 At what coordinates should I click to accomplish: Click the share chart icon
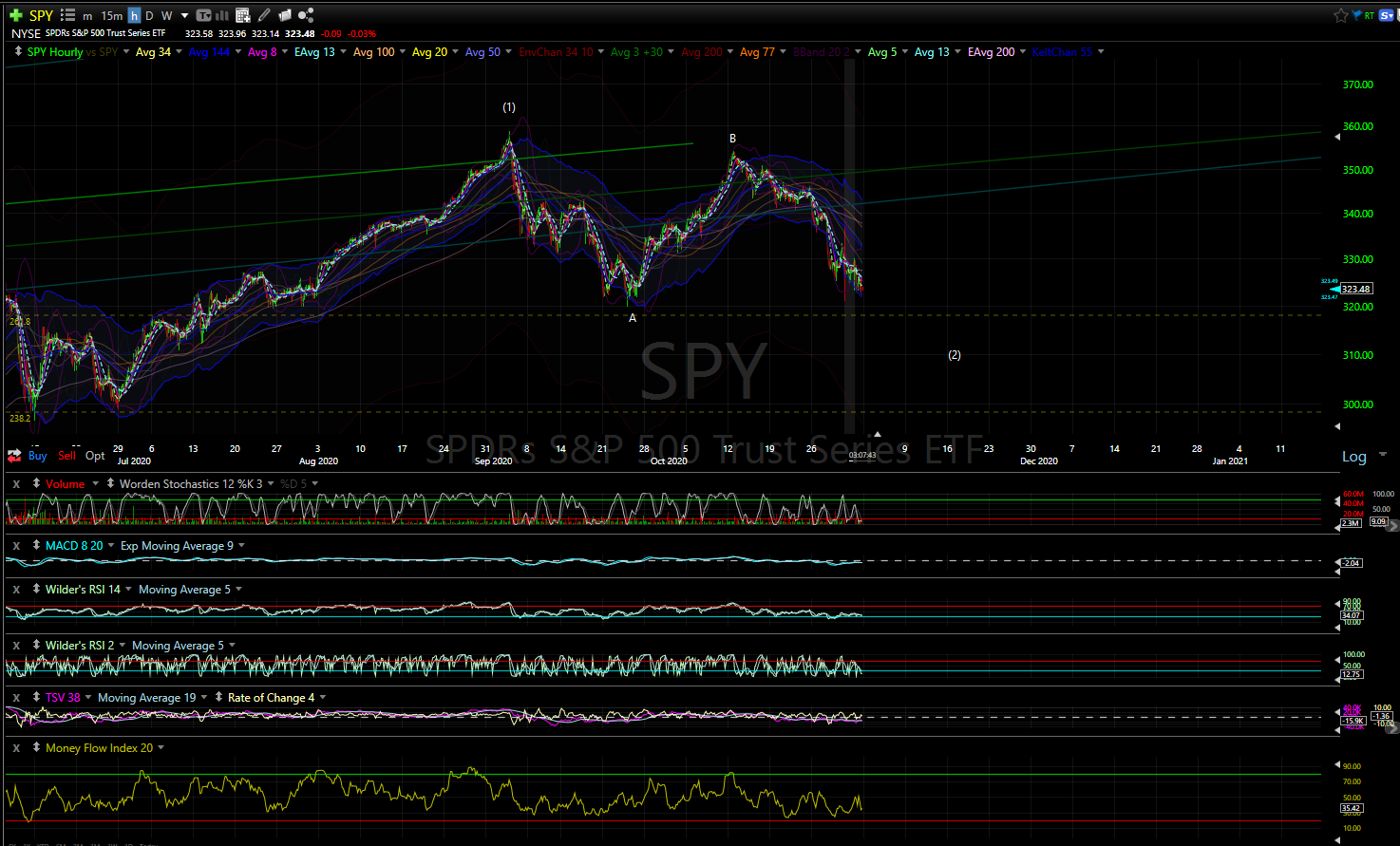tap(306, 15)
